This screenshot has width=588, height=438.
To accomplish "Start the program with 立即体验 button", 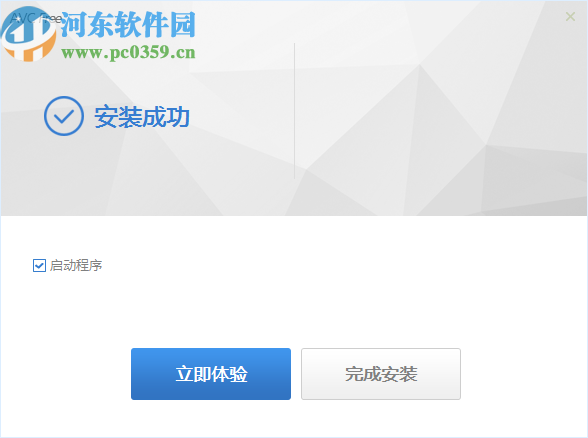I will tap(211, 374).
